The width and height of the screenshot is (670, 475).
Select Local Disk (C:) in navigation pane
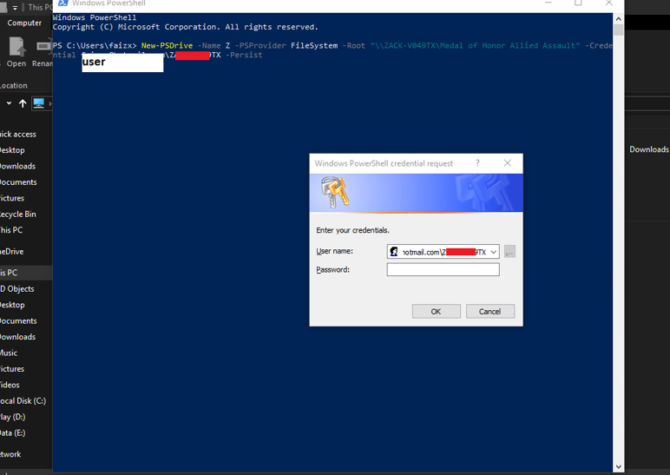click(23, 400)
